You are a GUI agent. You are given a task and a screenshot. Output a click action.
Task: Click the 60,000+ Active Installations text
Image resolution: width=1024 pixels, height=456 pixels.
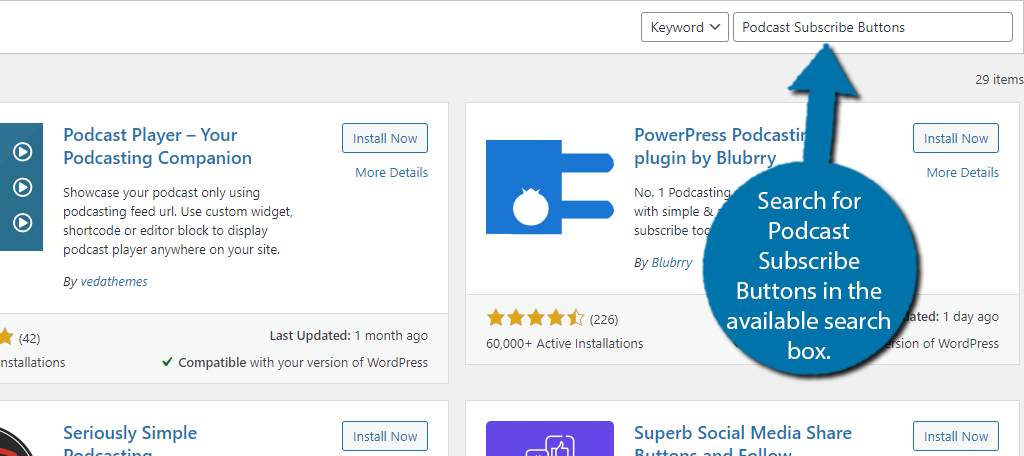pyautogui.click(x=565, y=344)
